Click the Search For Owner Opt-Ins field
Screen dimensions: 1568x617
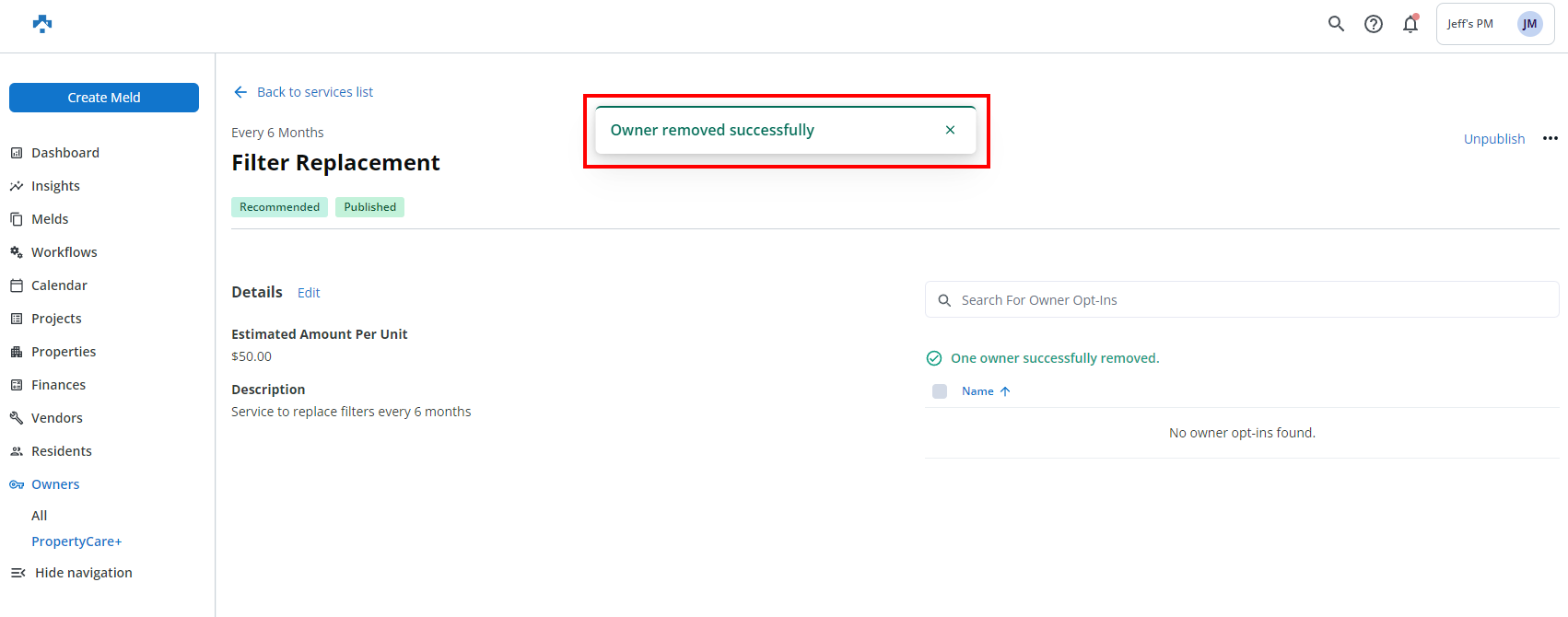click(1244, 300)
